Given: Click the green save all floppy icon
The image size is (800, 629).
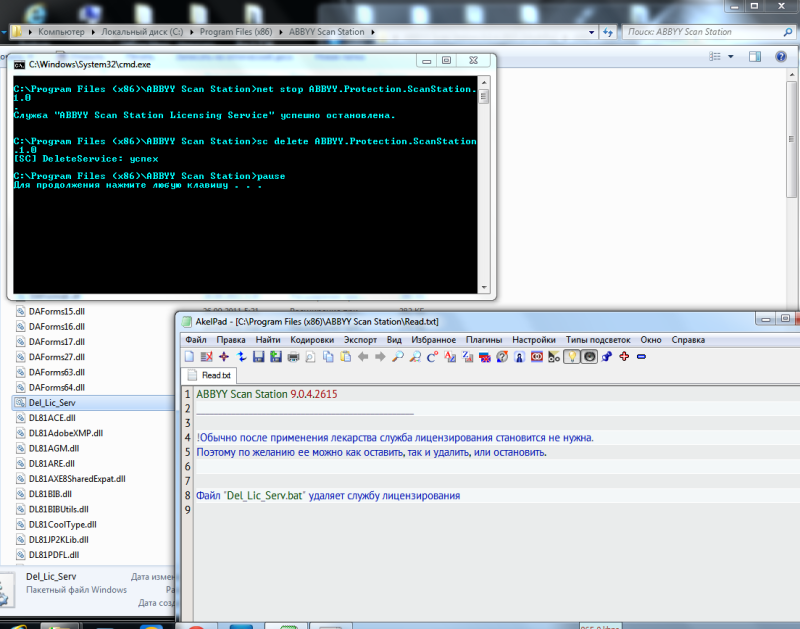Looking at the screenshot, I should point(276,357).
